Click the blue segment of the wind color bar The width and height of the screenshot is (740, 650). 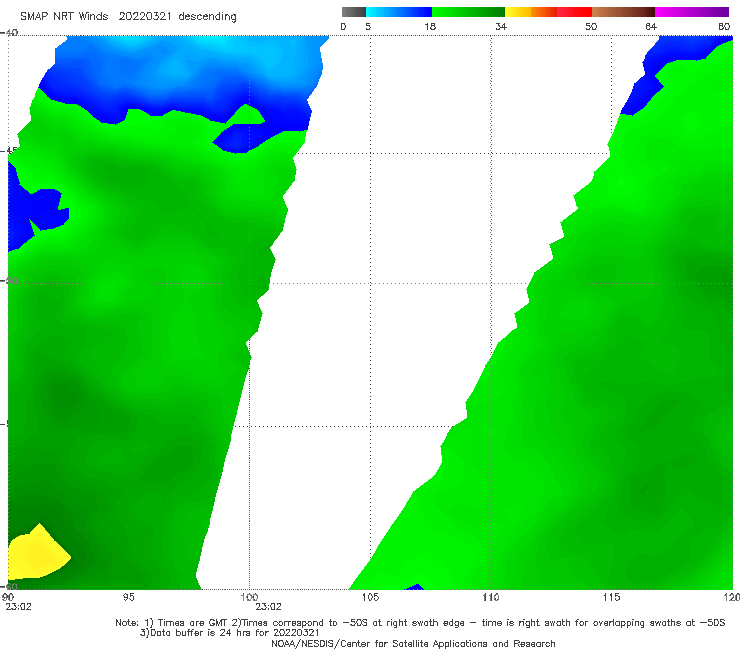(x=399, y=12)
